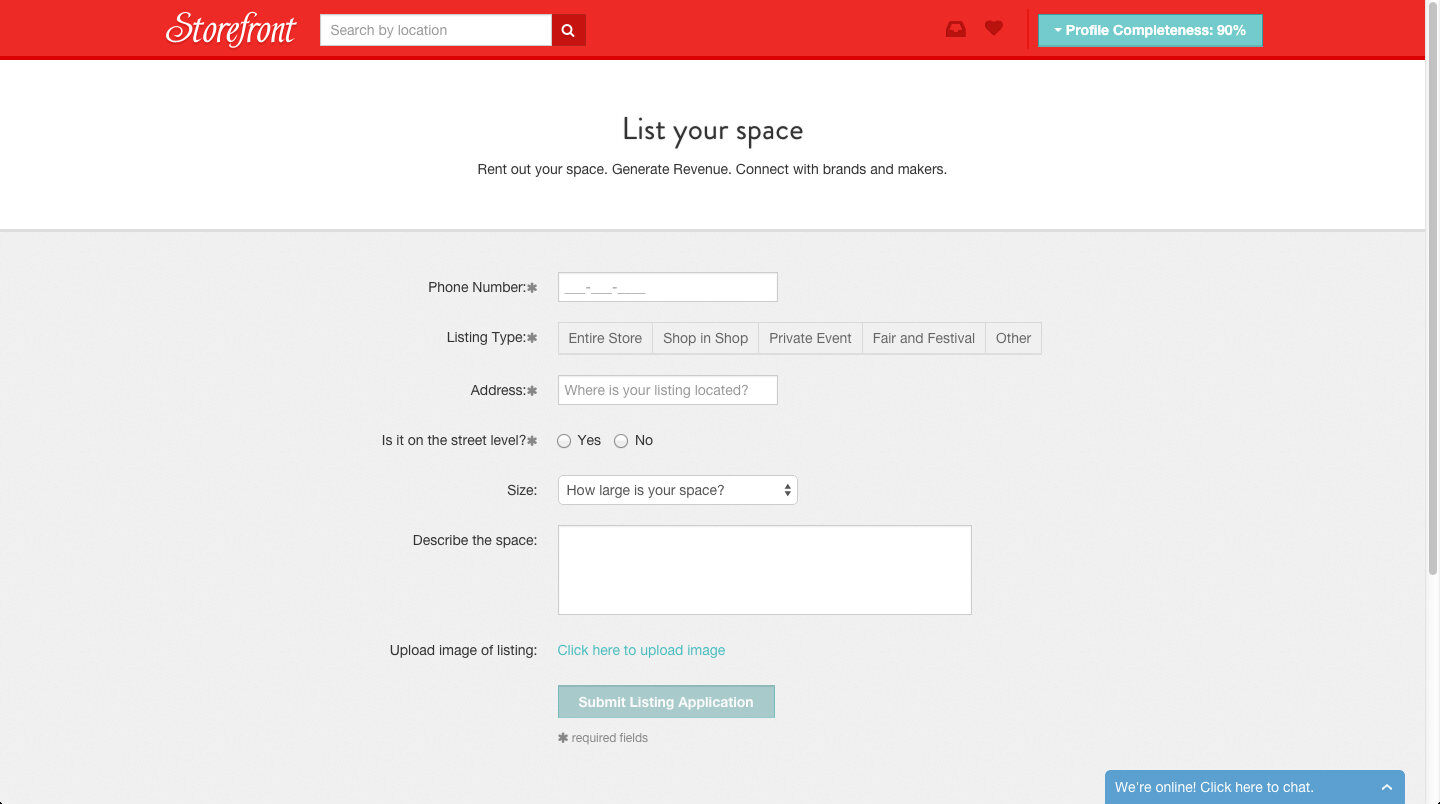1440x804 pixels.
Task: Open the 'How large is your space?' dropdown
Action: [x=677, y=490]
